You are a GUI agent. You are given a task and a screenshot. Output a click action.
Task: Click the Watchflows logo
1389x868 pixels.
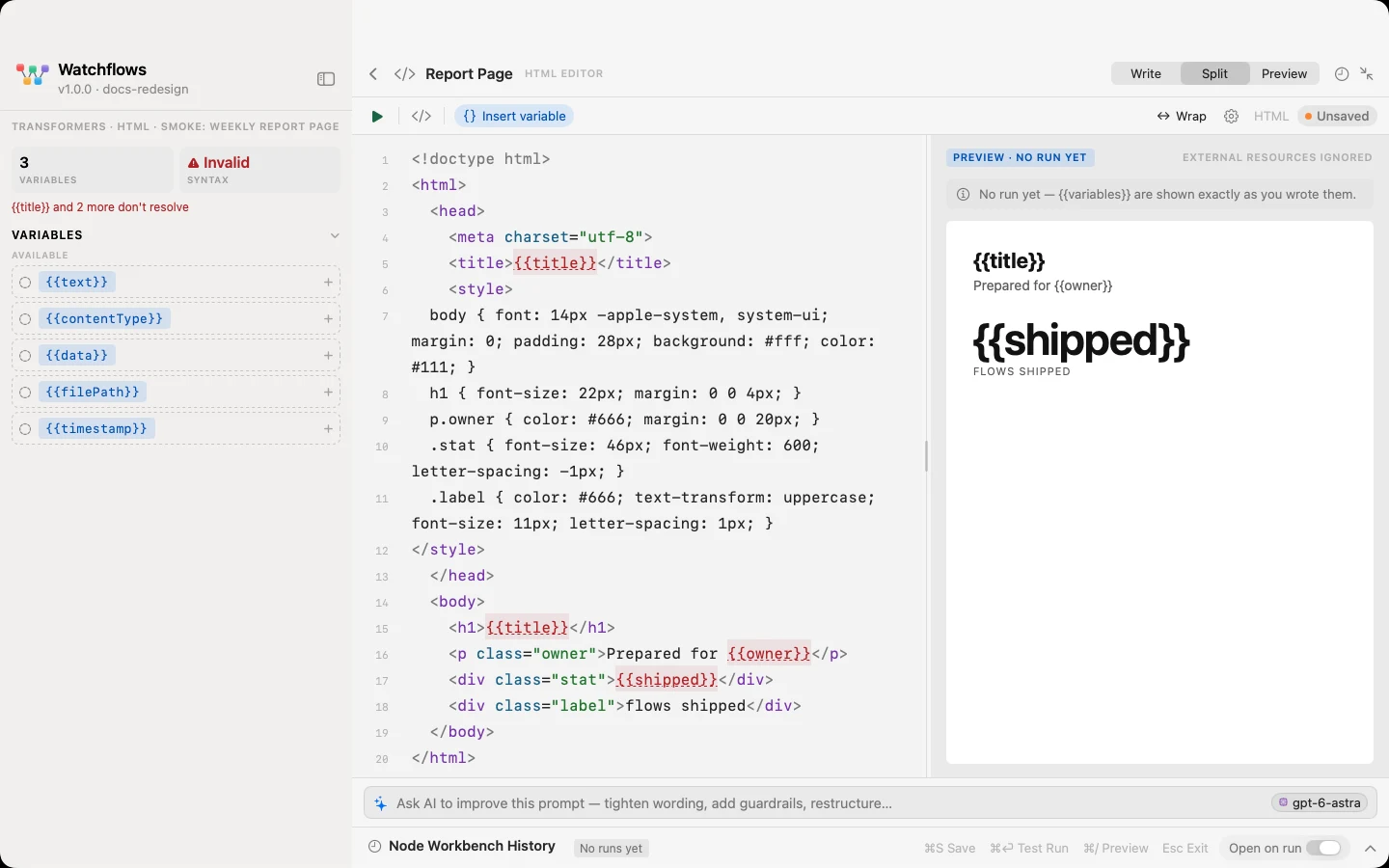pos(32,75)
